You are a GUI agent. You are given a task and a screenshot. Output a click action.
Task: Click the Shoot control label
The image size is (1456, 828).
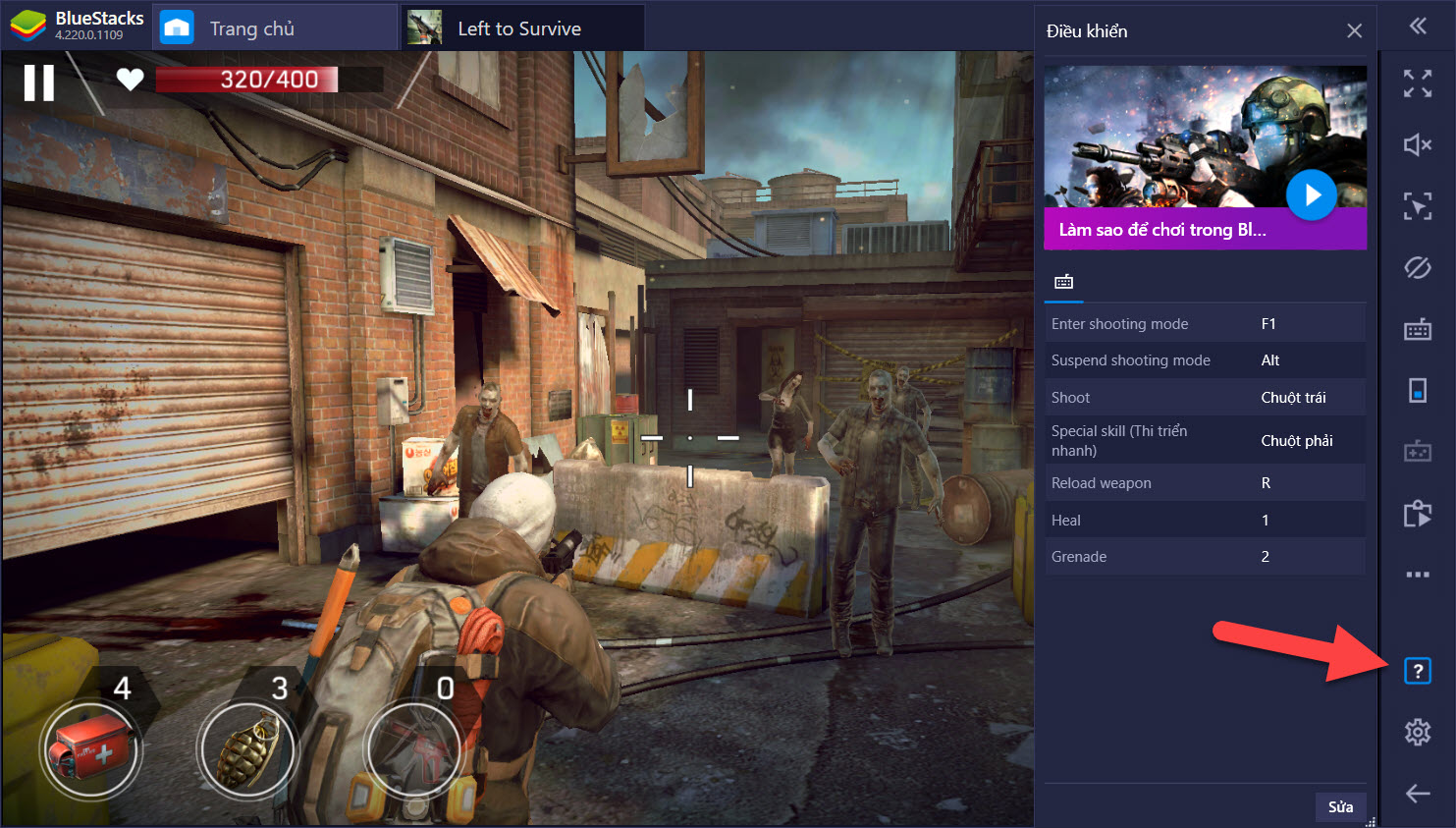pos(1070,398)
